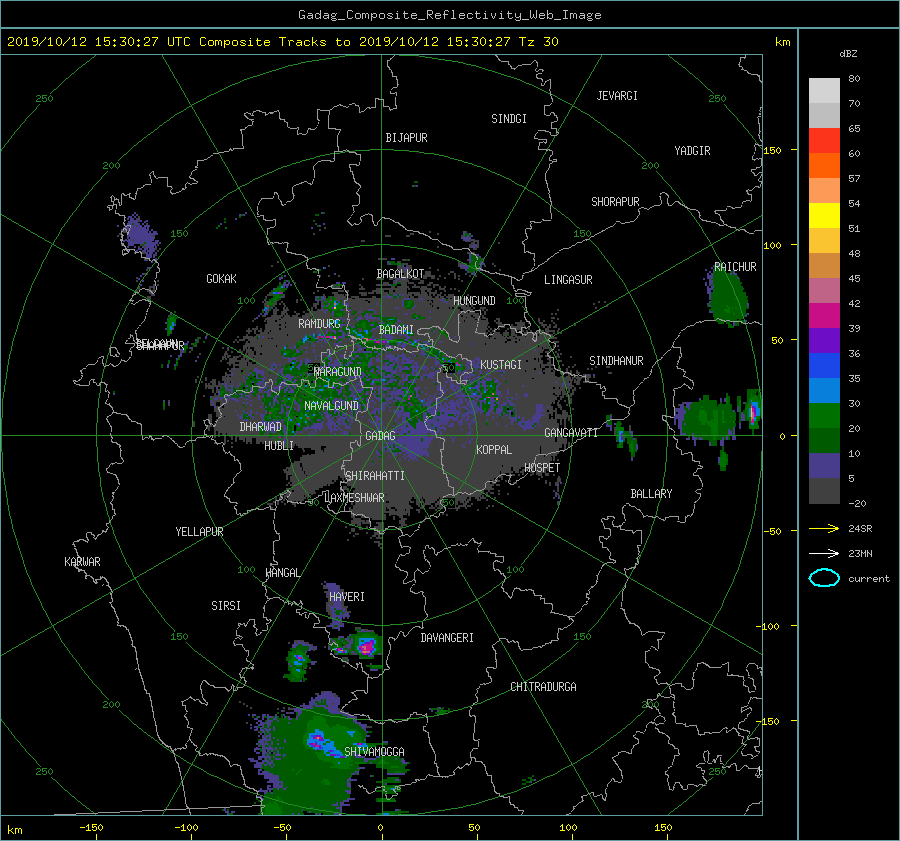Screen dimensions: 900x841
Task: Click the KOPPAL city label
Action: click(494, 449)
